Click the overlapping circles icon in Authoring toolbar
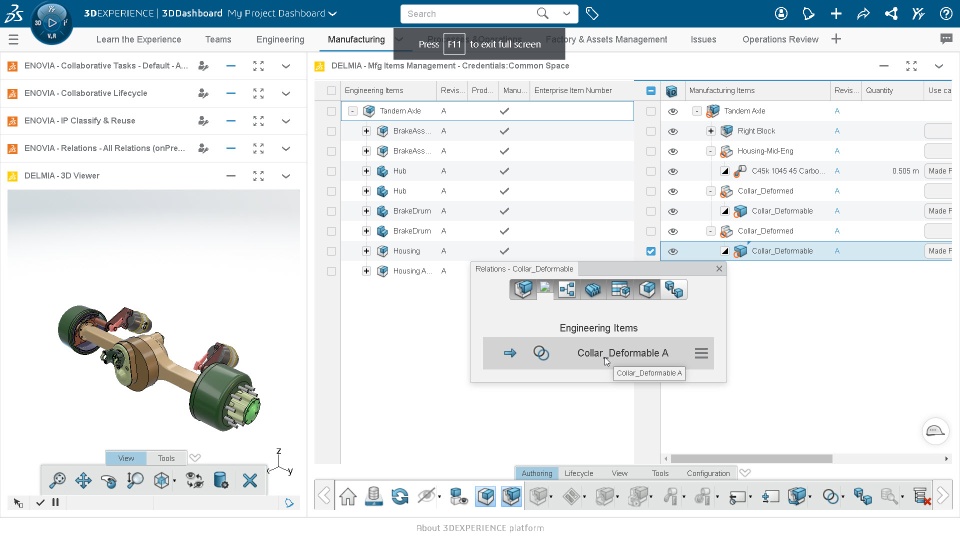Viewport: 960px width, 540px height. pyautogui.click(x=831, y=497)
